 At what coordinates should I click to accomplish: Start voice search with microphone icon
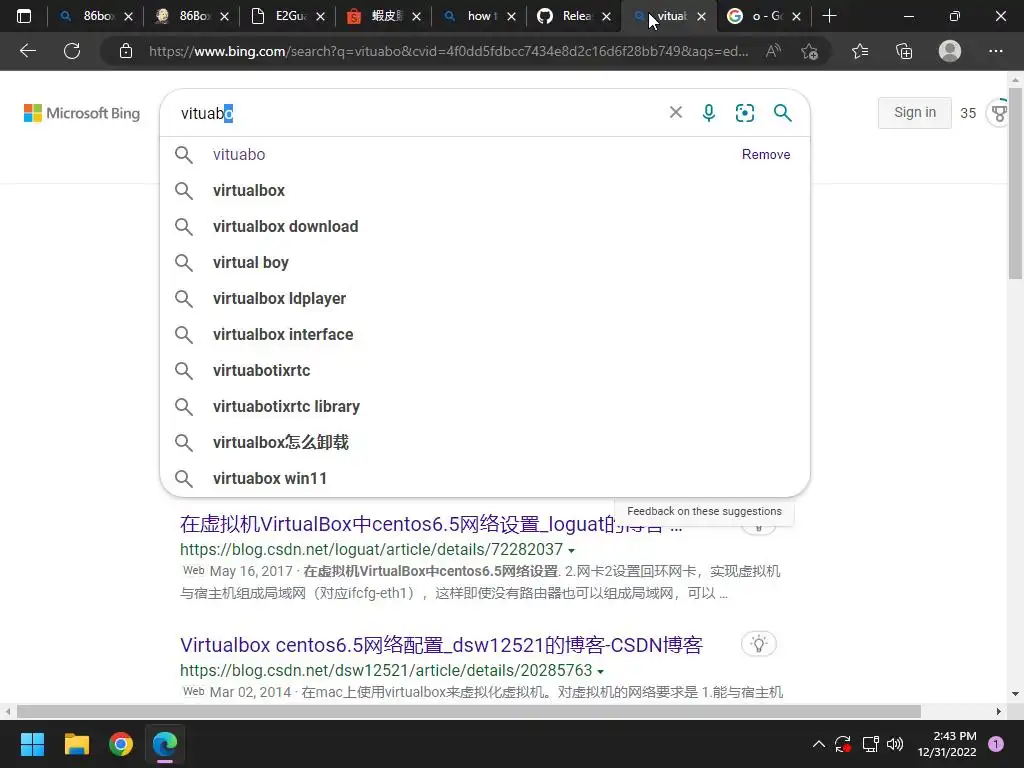709,113
